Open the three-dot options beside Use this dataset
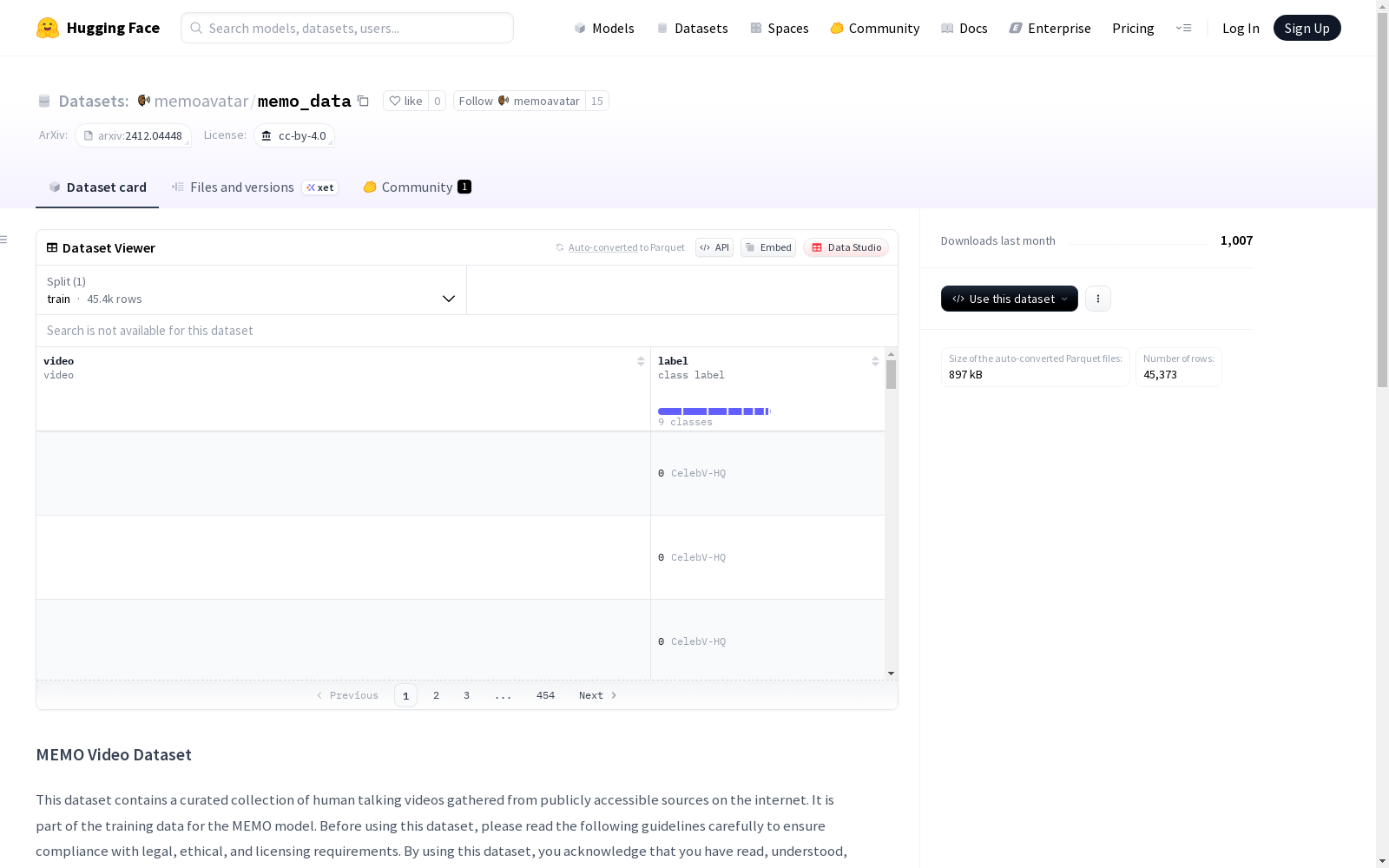 [1098, 299]
